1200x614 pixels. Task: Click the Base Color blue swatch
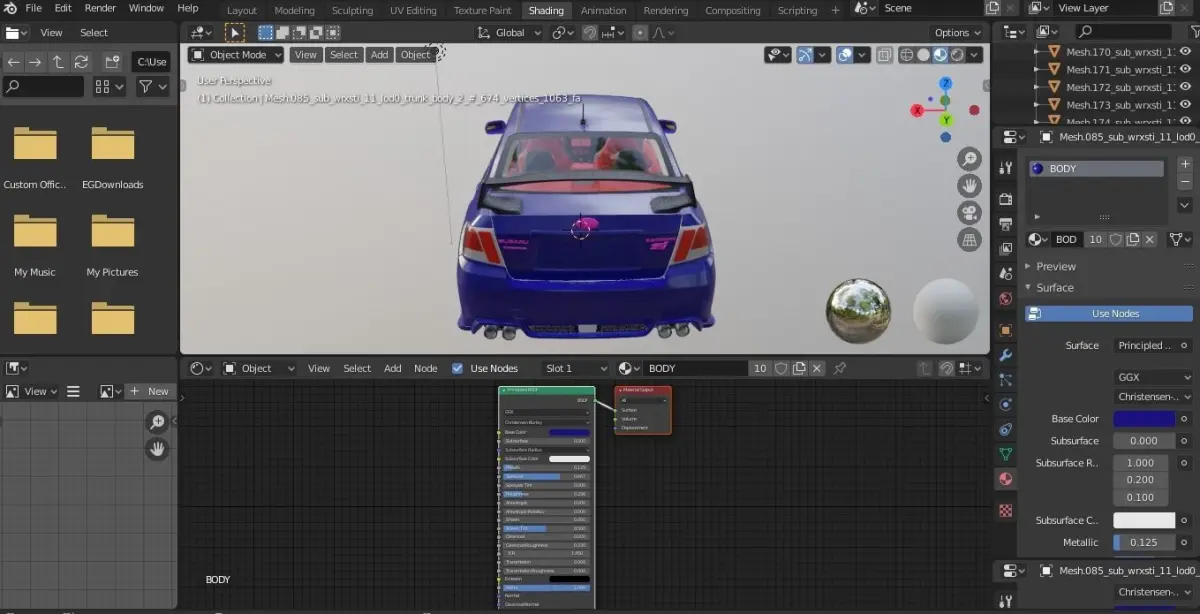pos(1144,419)
